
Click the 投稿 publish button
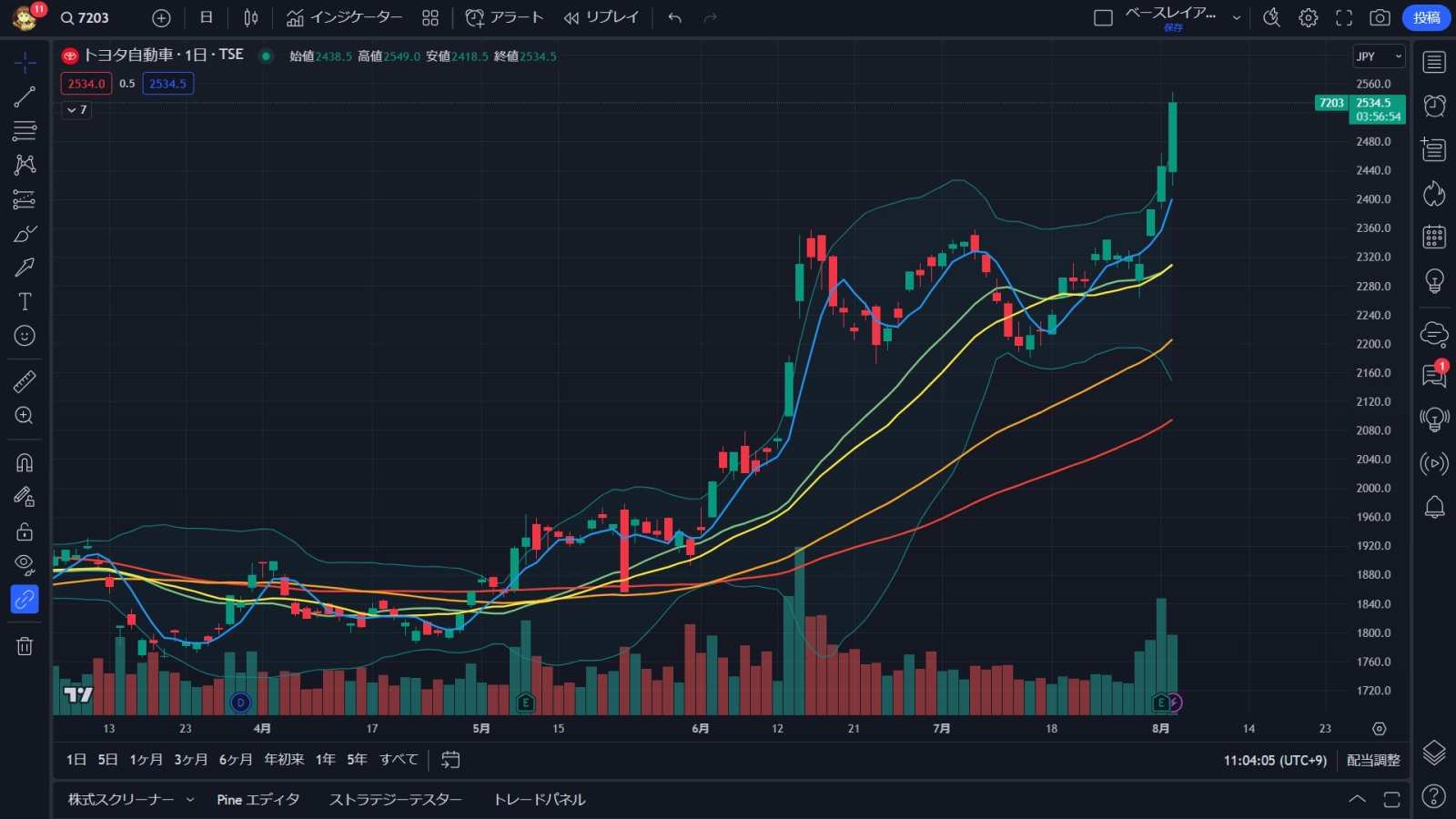point(1426,17)
